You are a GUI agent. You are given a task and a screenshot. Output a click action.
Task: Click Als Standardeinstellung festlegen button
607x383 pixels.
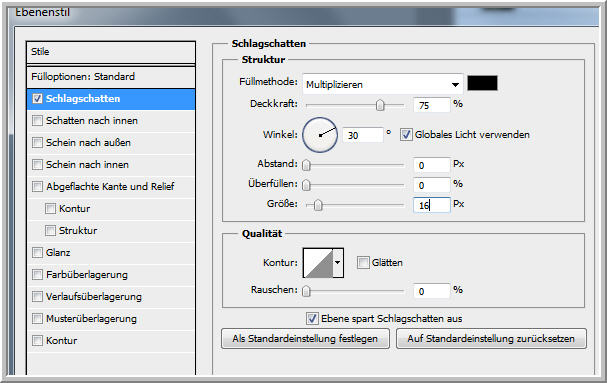point(305,339)
